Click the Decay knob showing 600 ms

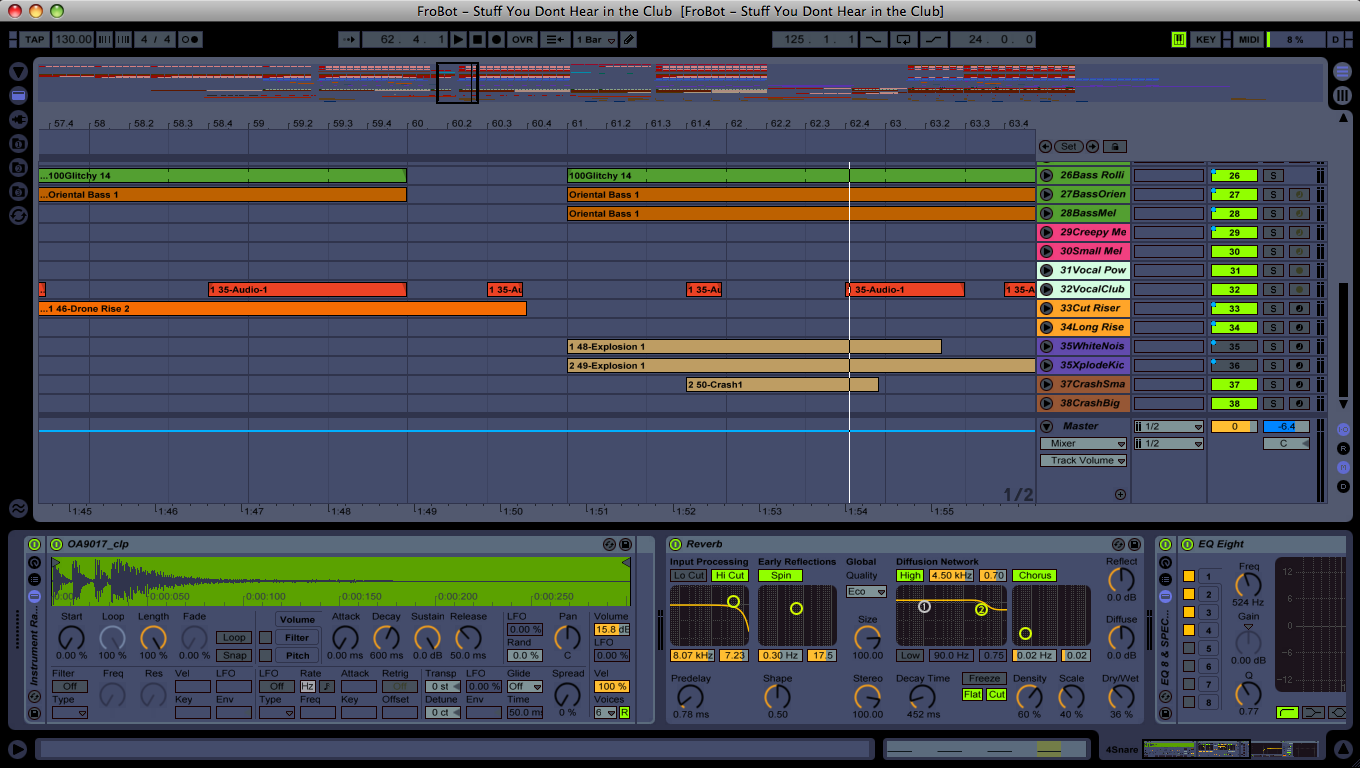coord(386,637)
